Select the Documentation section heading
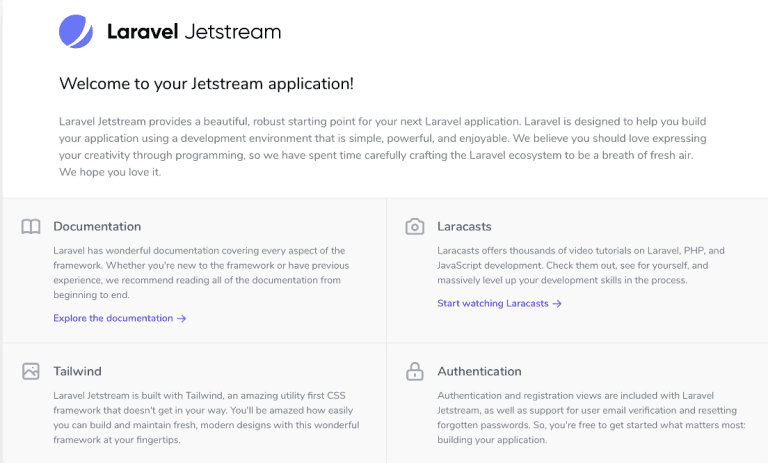 click(x=97, y=227)
